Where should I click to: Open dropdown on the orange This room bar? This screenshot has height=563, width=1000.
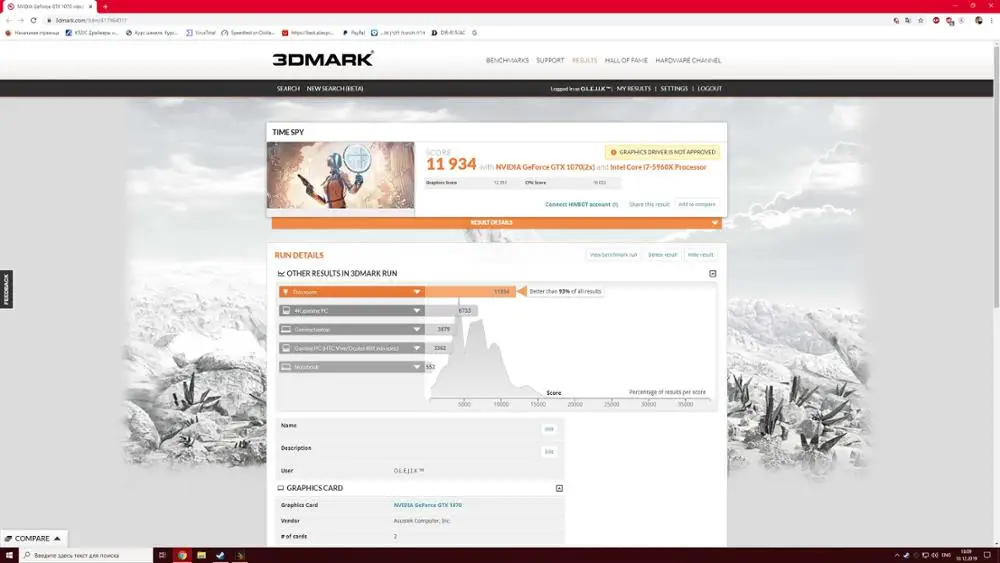click(x=416, y=292)
